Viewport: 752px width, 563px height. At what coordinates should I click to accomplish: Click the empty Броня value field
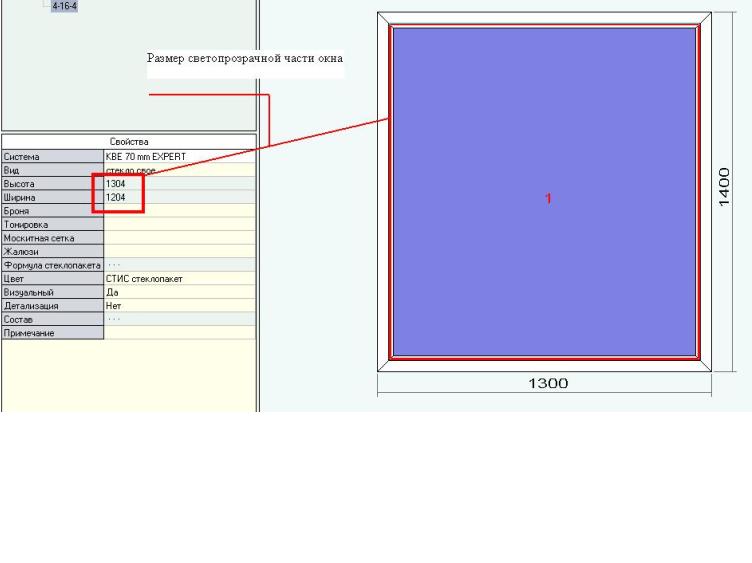pos(179,212)
